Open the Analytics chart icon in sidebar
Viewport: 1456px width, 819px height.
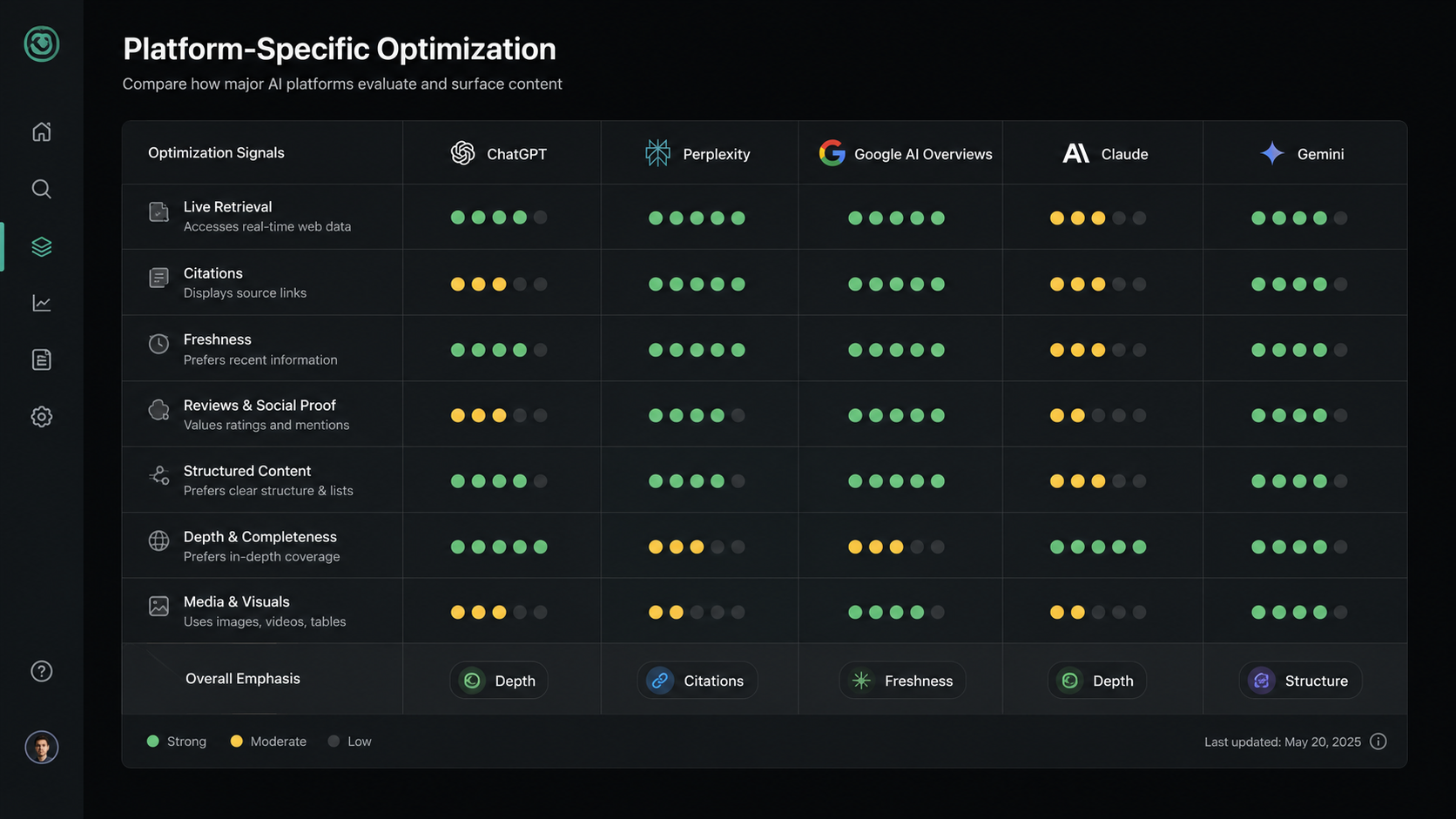(42, 303)
